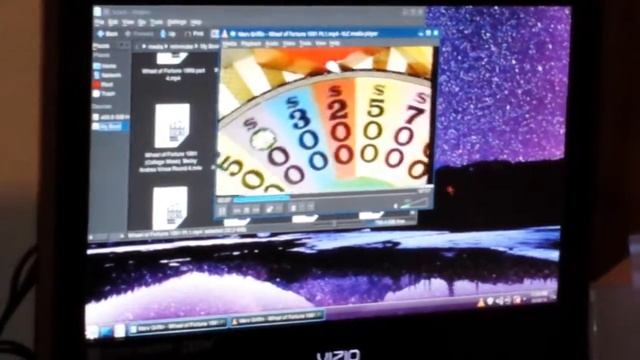Open file manager Go menu
This screenshot has height=360, width=640.
pyautogui.click(x=142, y=22)
